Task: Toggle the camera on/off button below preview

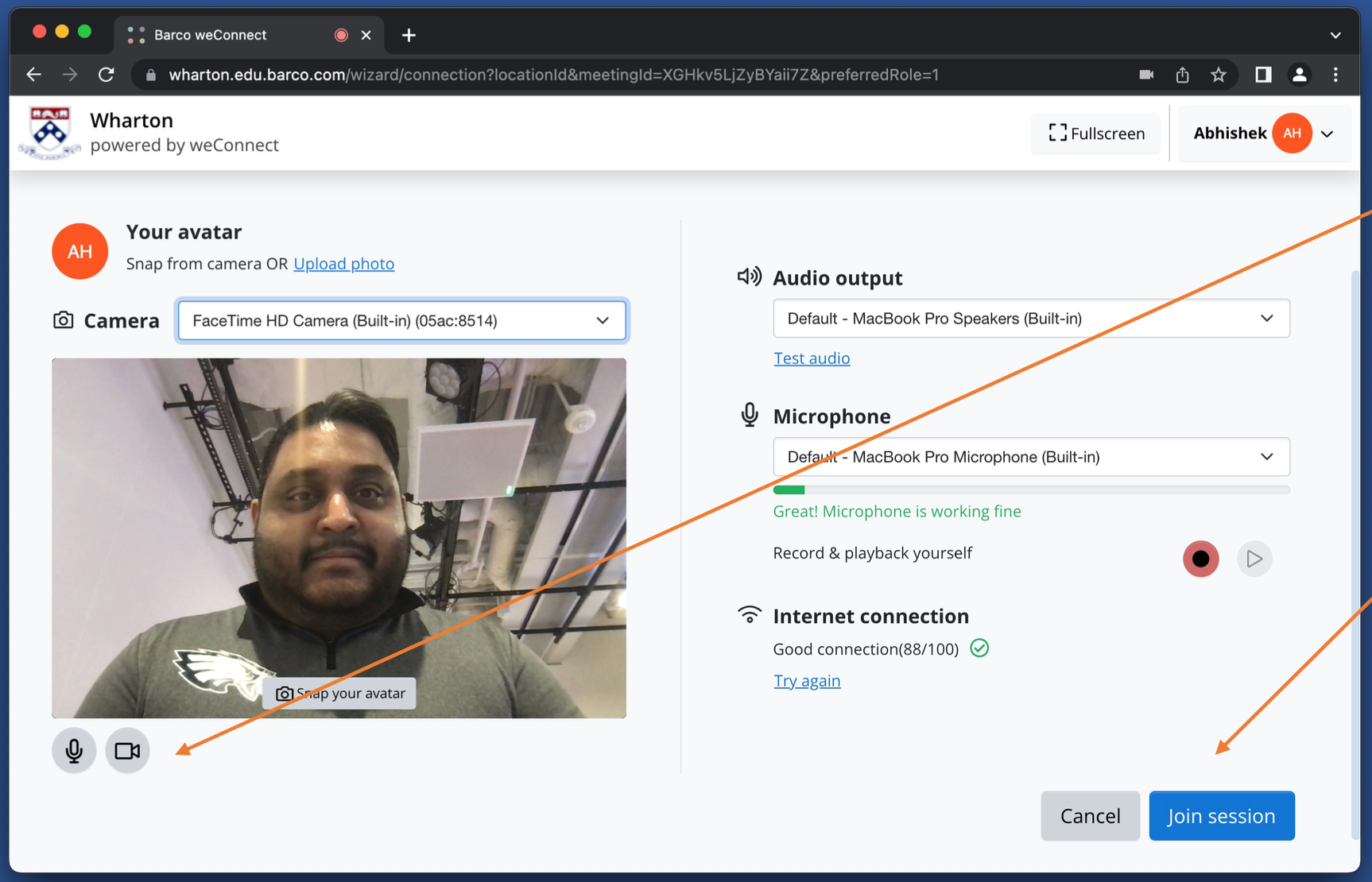Action: [127, 750]
